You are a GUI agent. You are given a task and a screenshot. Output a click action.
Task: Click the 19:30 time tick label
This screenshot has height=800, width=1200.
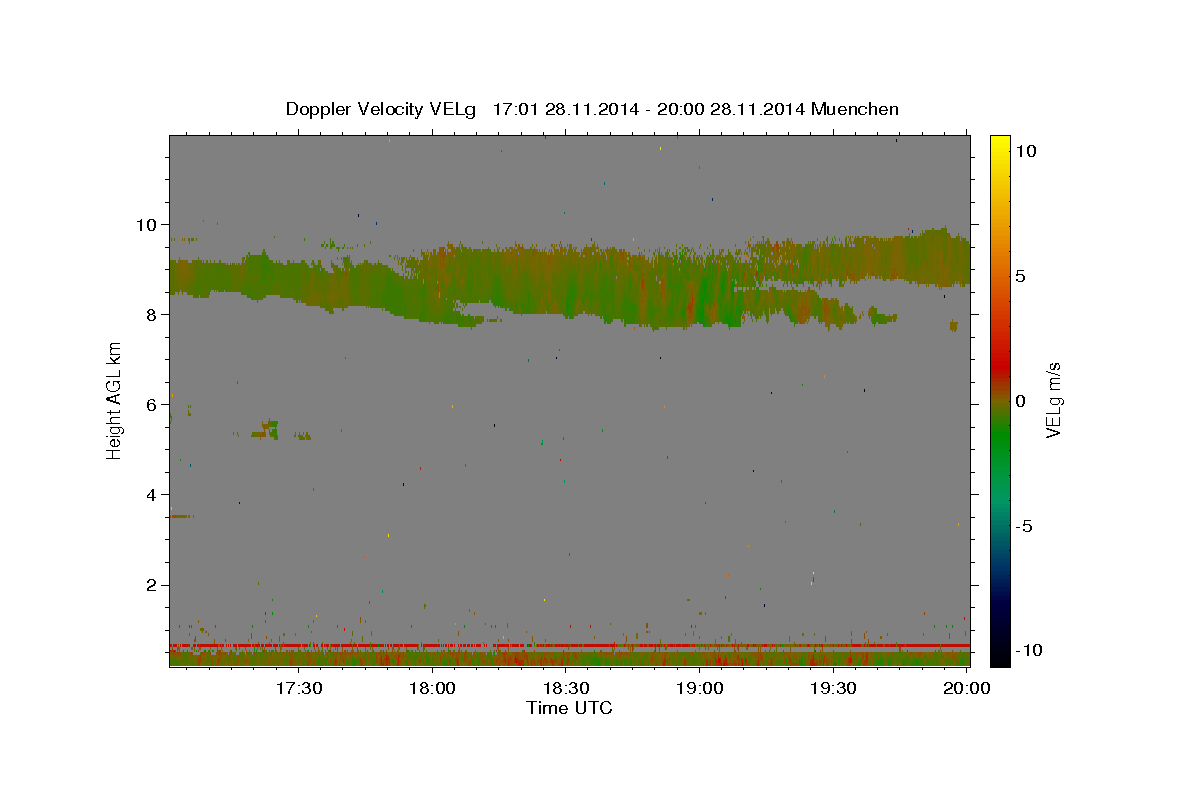pos(833,688)
